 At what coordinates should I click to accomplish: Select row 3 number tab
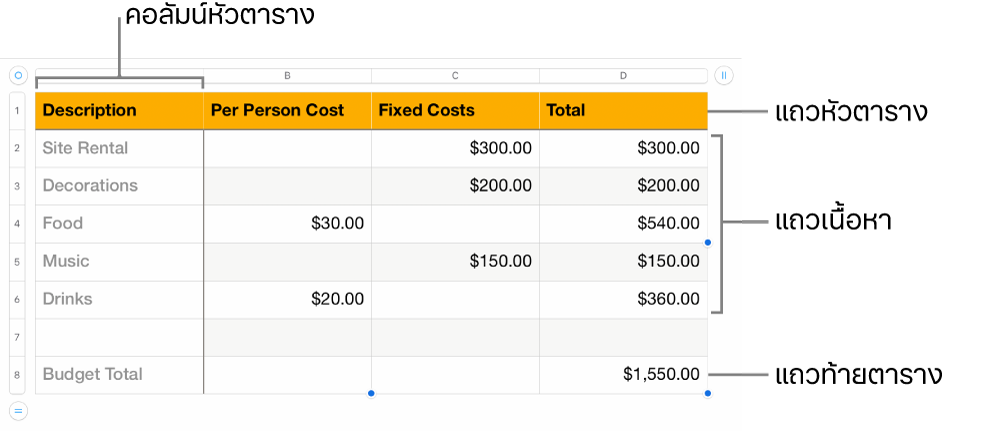[17, 186]
